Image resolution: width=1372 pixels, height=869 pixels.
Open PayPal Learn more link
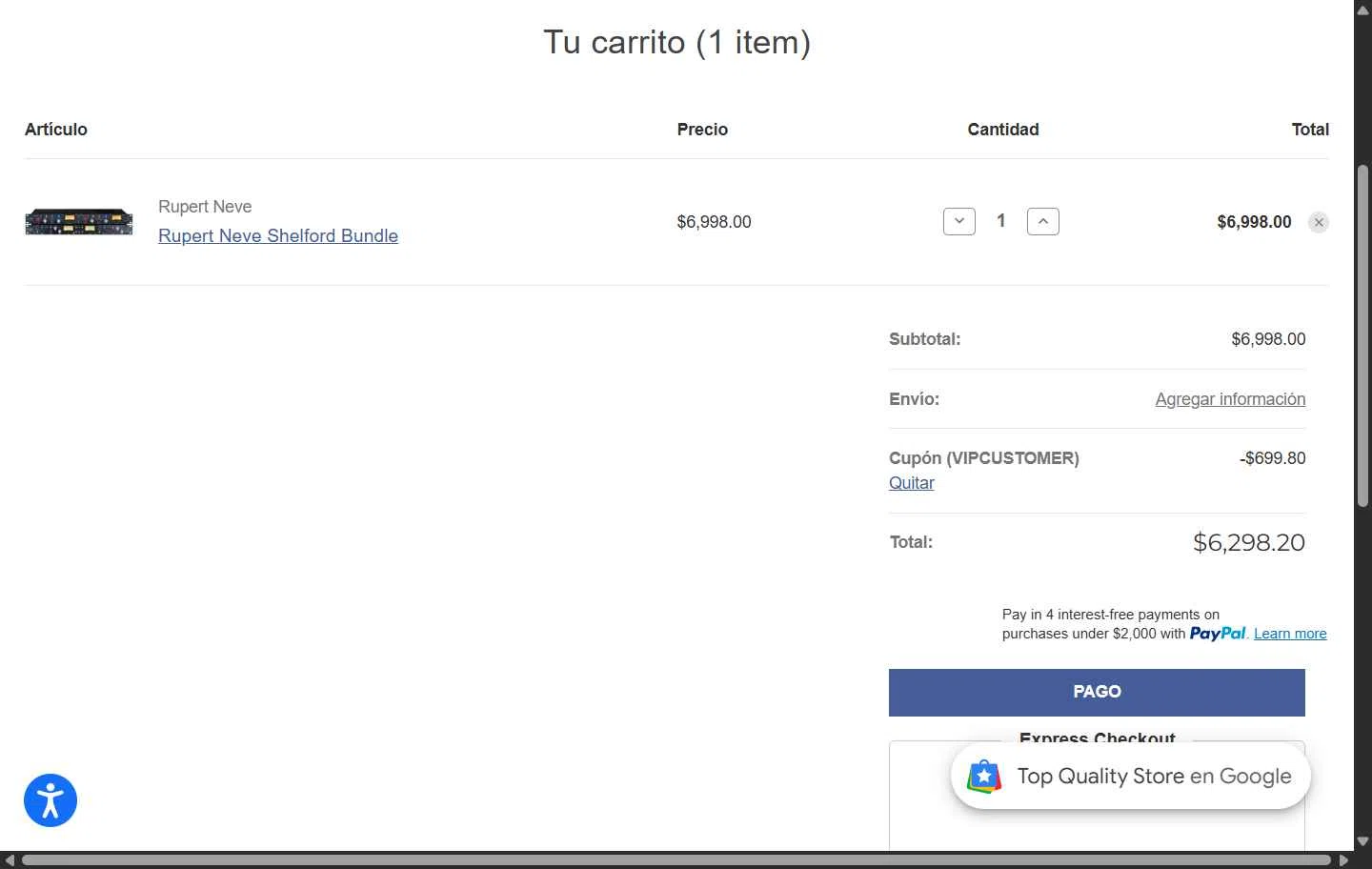(x=1290, y=634)
